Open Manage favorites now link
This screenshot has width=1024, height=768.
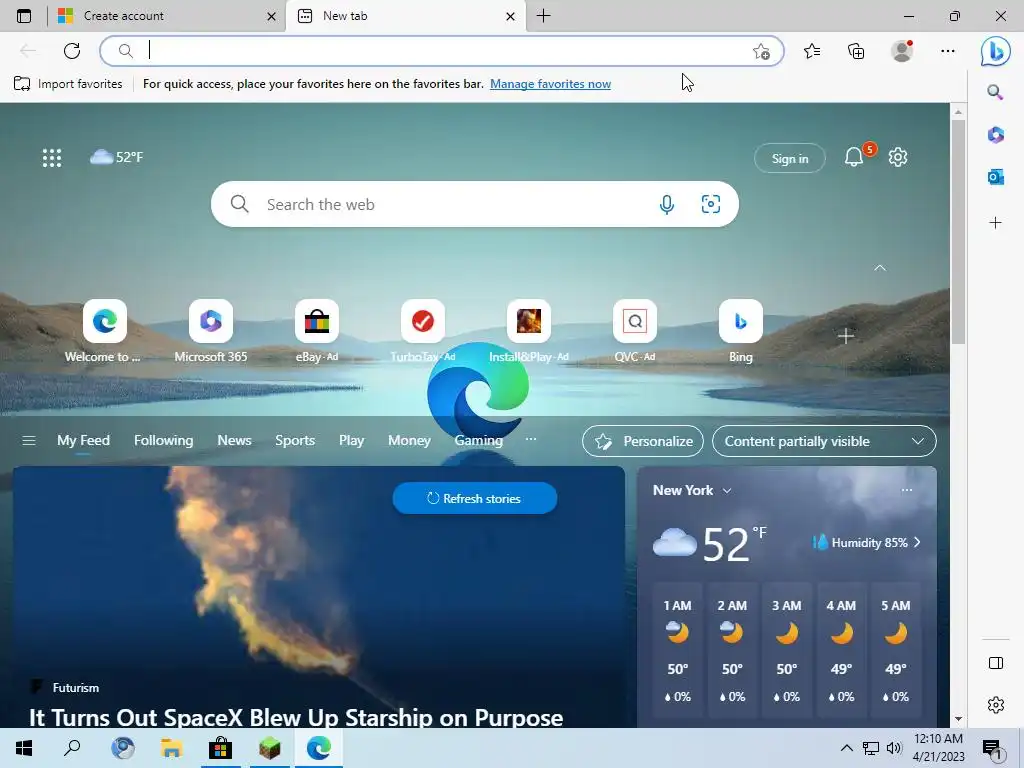pyautogui.click(x=551, y=84)
